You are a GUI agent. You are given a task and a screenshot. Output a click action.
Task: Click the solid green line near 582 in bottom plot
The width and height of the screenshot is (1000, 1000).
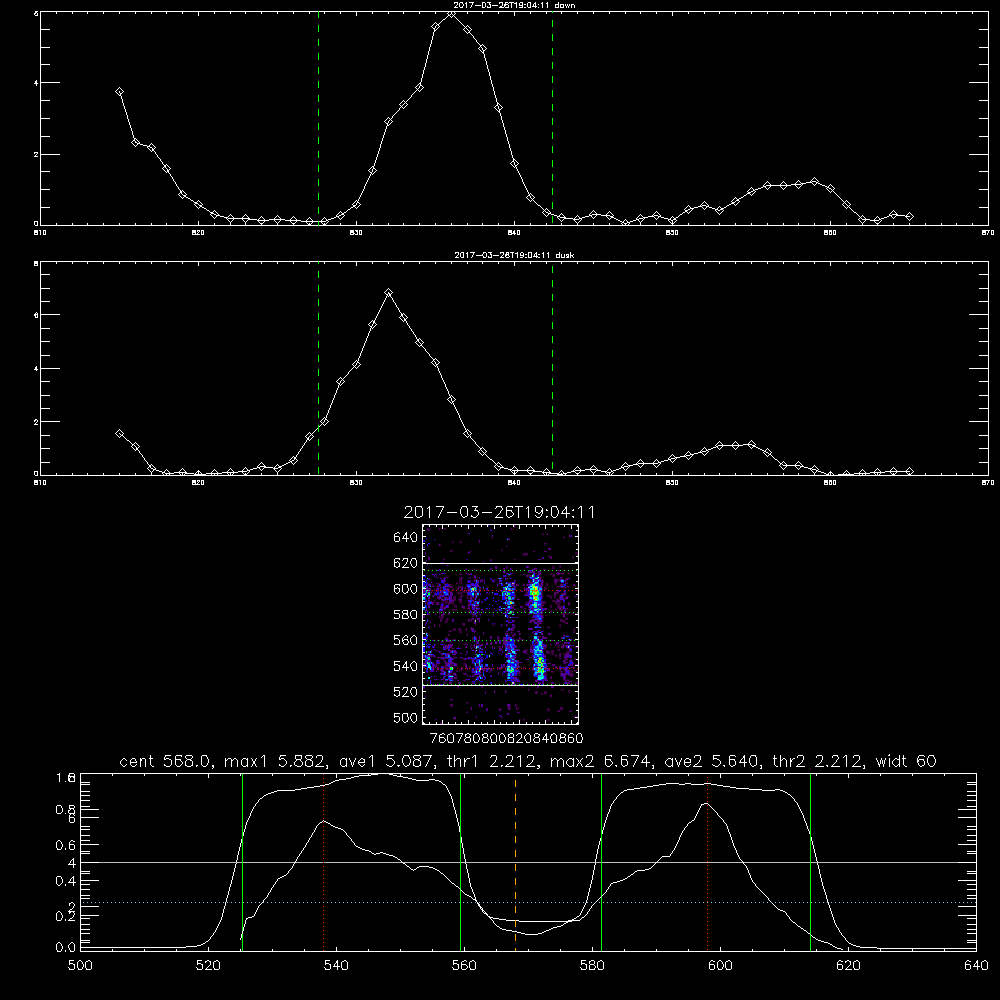pos(601,861)
